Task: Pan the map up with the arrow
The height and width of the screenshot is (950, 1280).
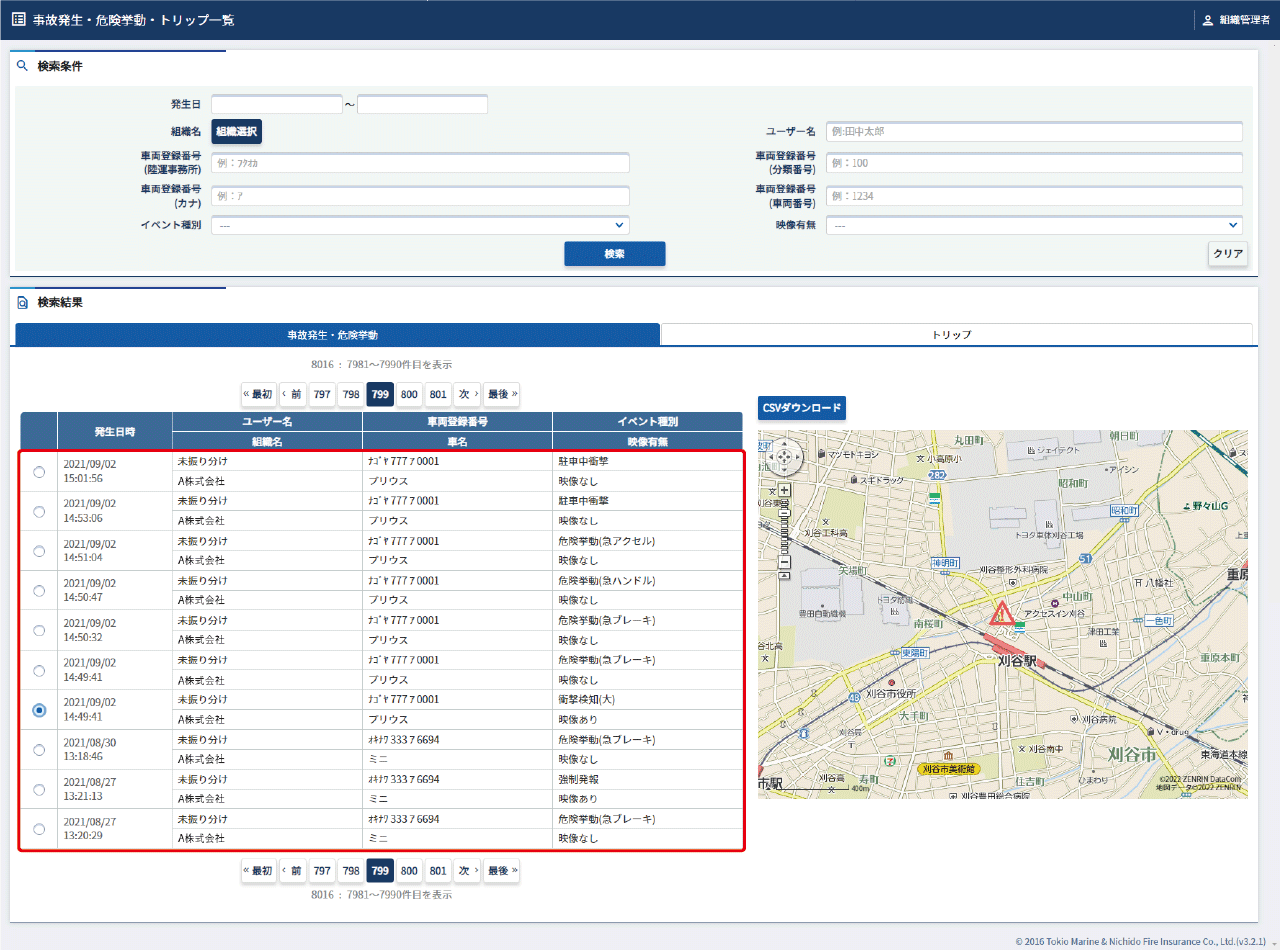Action: pos(785,446)
